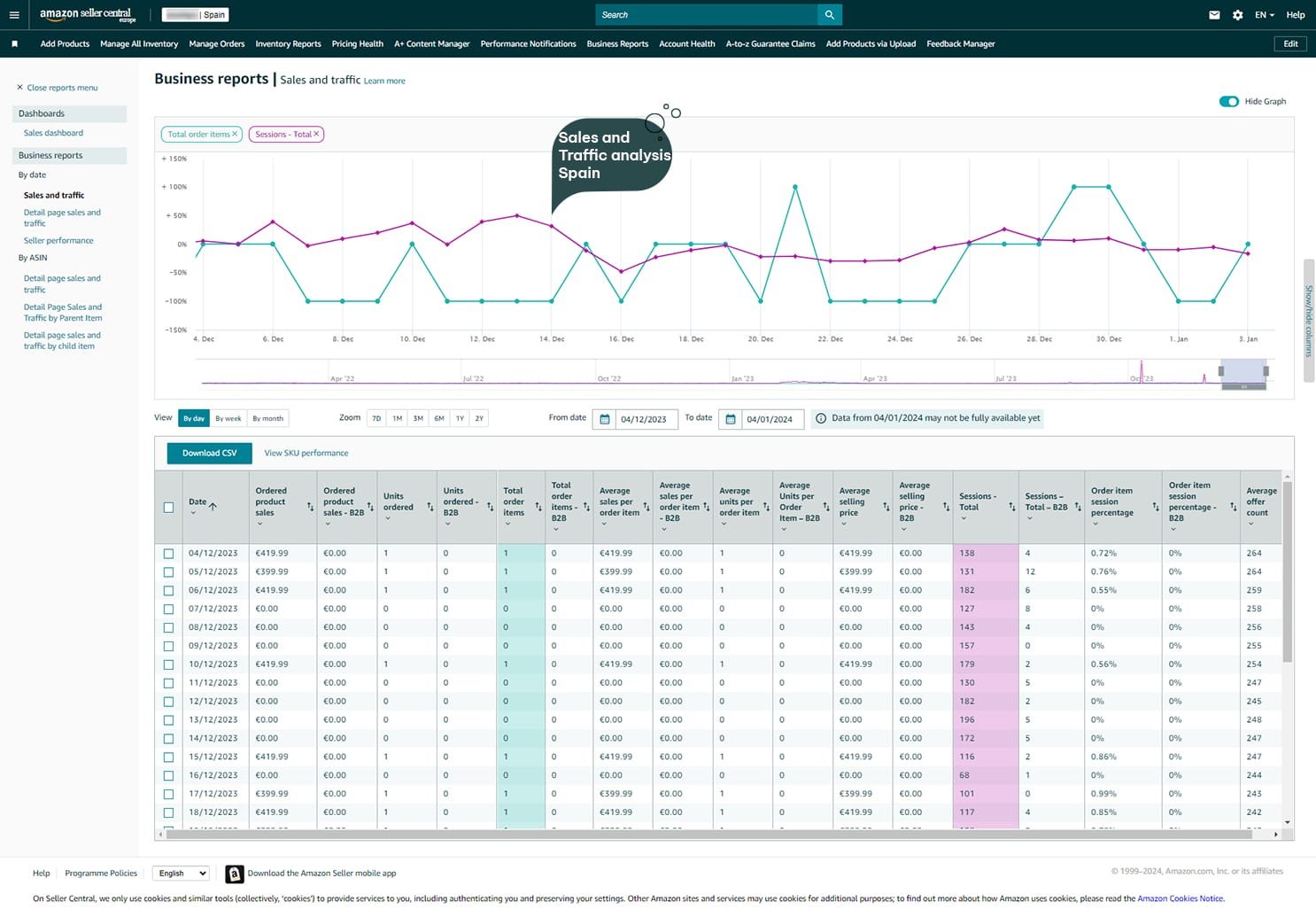
Task: Open the messages envelope icon
Action: tap(1214, 15)
